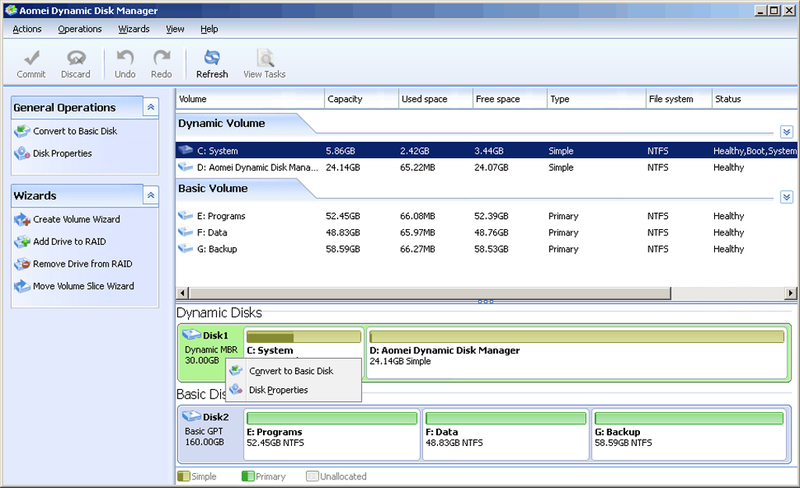Image resolution: width=800 pixels, height=488 pixels.
Task: Click the Redo arrow icon
Action: click(162, 58)
